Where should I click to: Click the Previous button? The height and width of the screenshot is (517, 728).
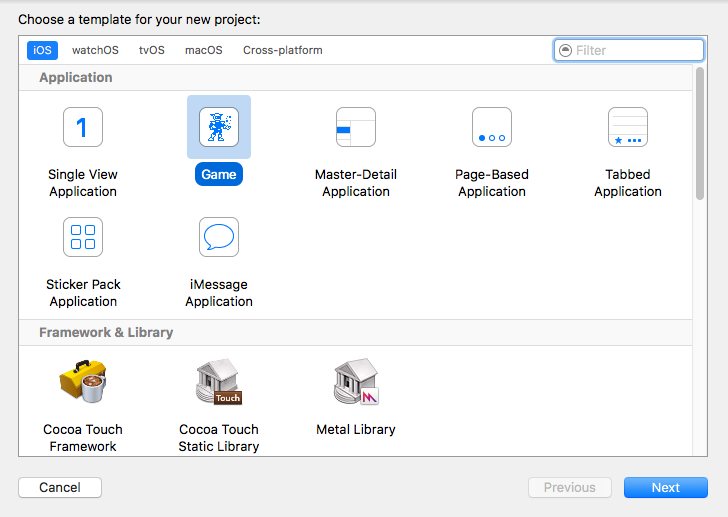tap(569, 488)
